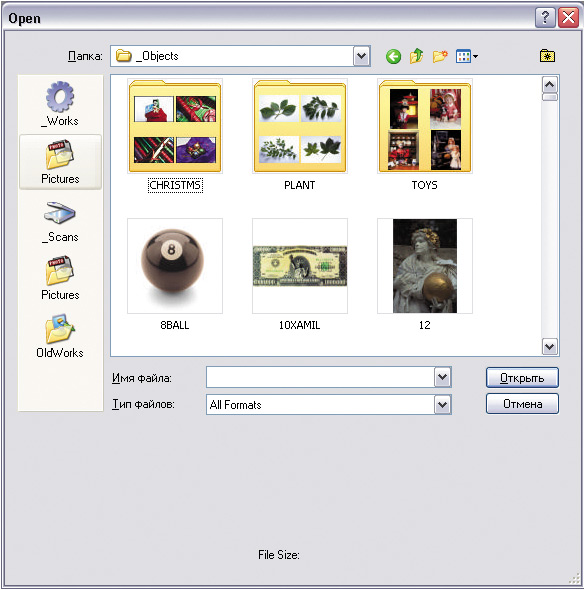The height and width of the screenshot is (590, 584).
Task: Select the Pictures shortcut below _Scans
Action: tap(60, 278)
